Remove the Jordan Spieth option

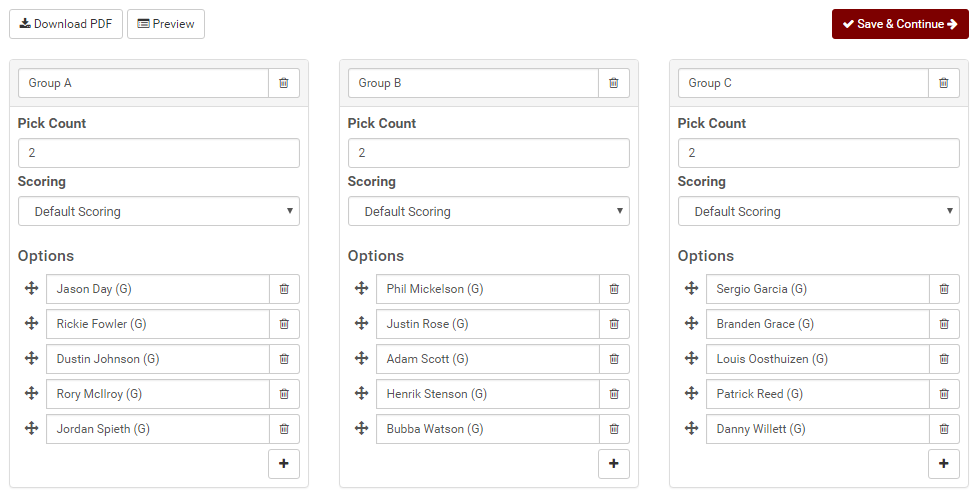tap(284, 429)
